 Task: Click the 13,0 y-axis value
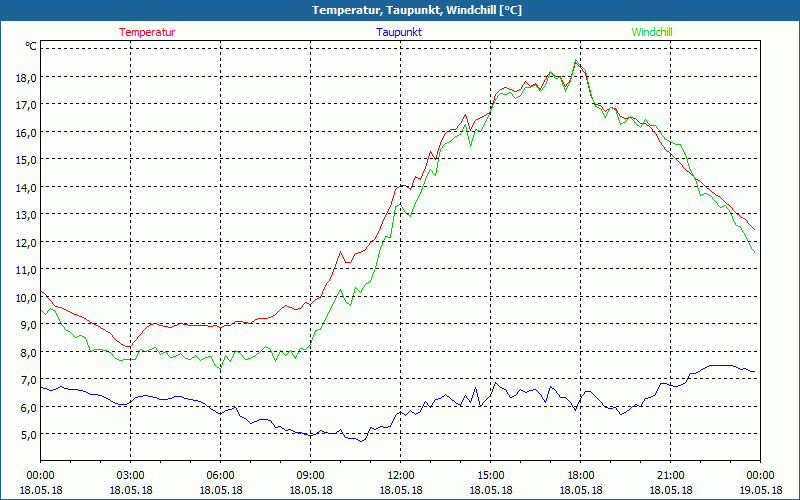tap(27, 215)
